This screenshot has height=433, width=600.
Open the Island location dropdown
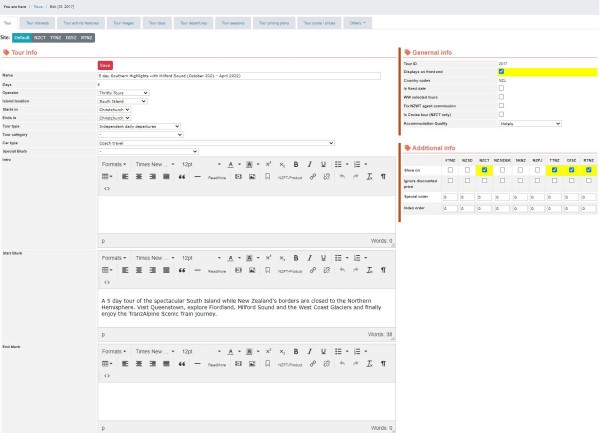[122, 101]
